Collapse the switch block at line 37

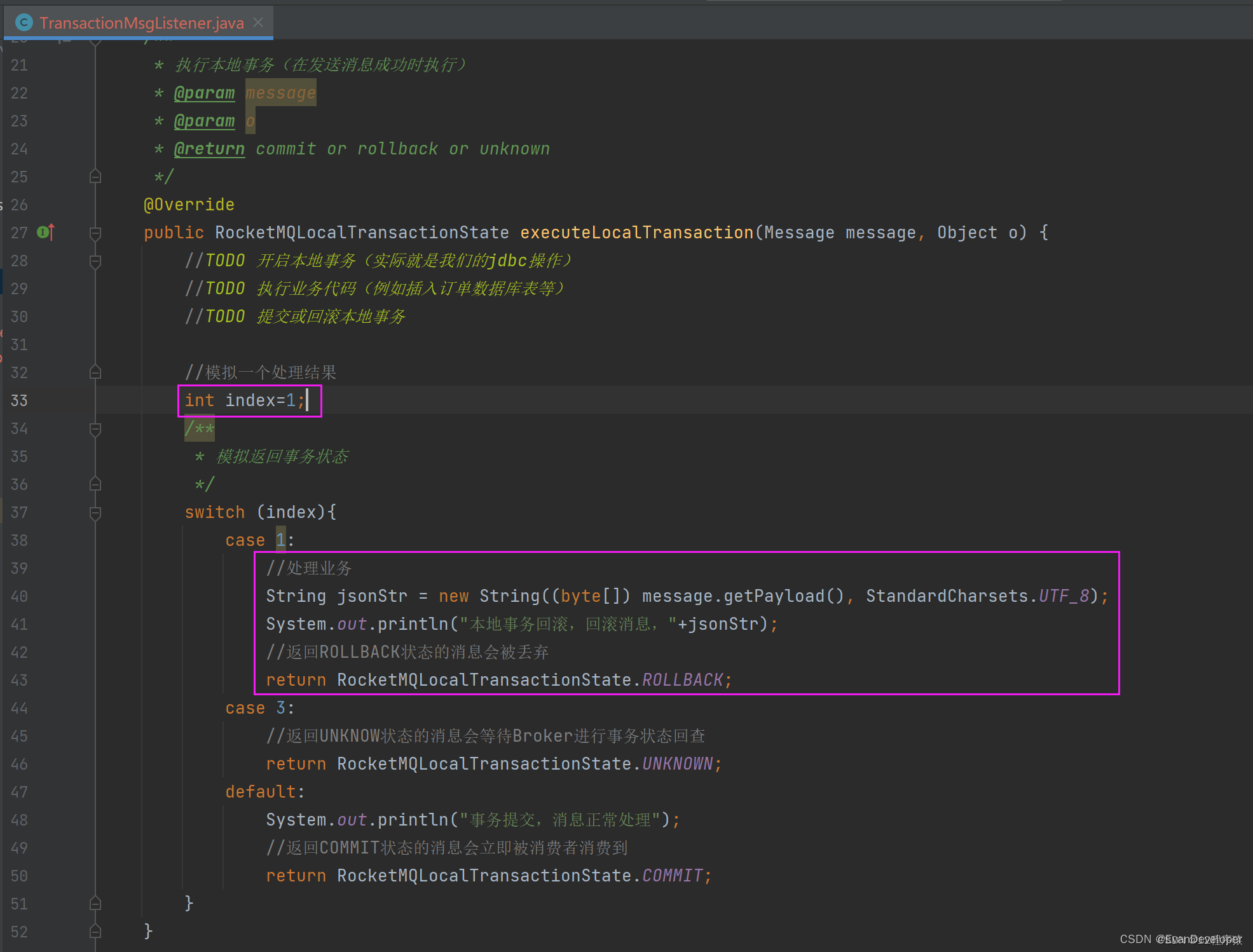pos(95,512)
